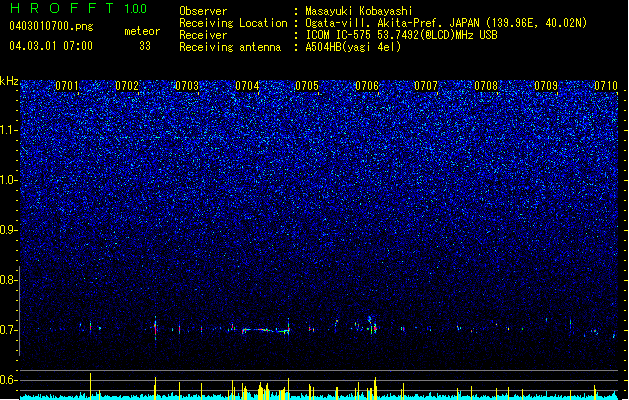Image resolution: width=629 pixels, height=400 pixels.
Task: Click the 0.7 kHz frequency axis label
Action: (x=9, y=330)
